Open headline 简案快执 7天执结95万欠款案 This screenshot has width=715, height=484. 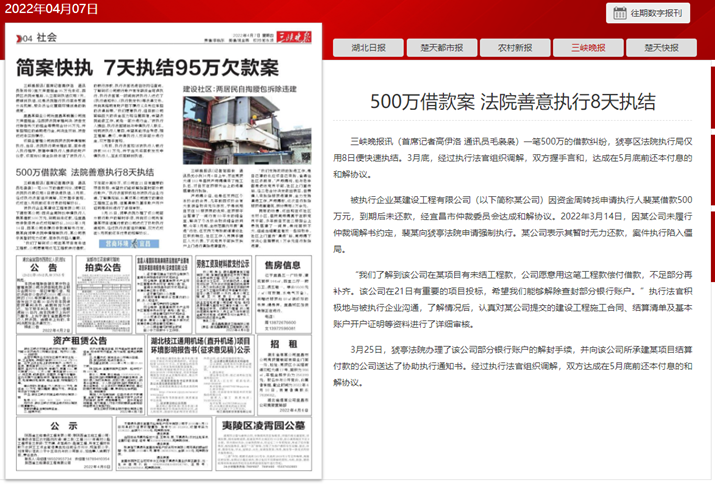147,68
